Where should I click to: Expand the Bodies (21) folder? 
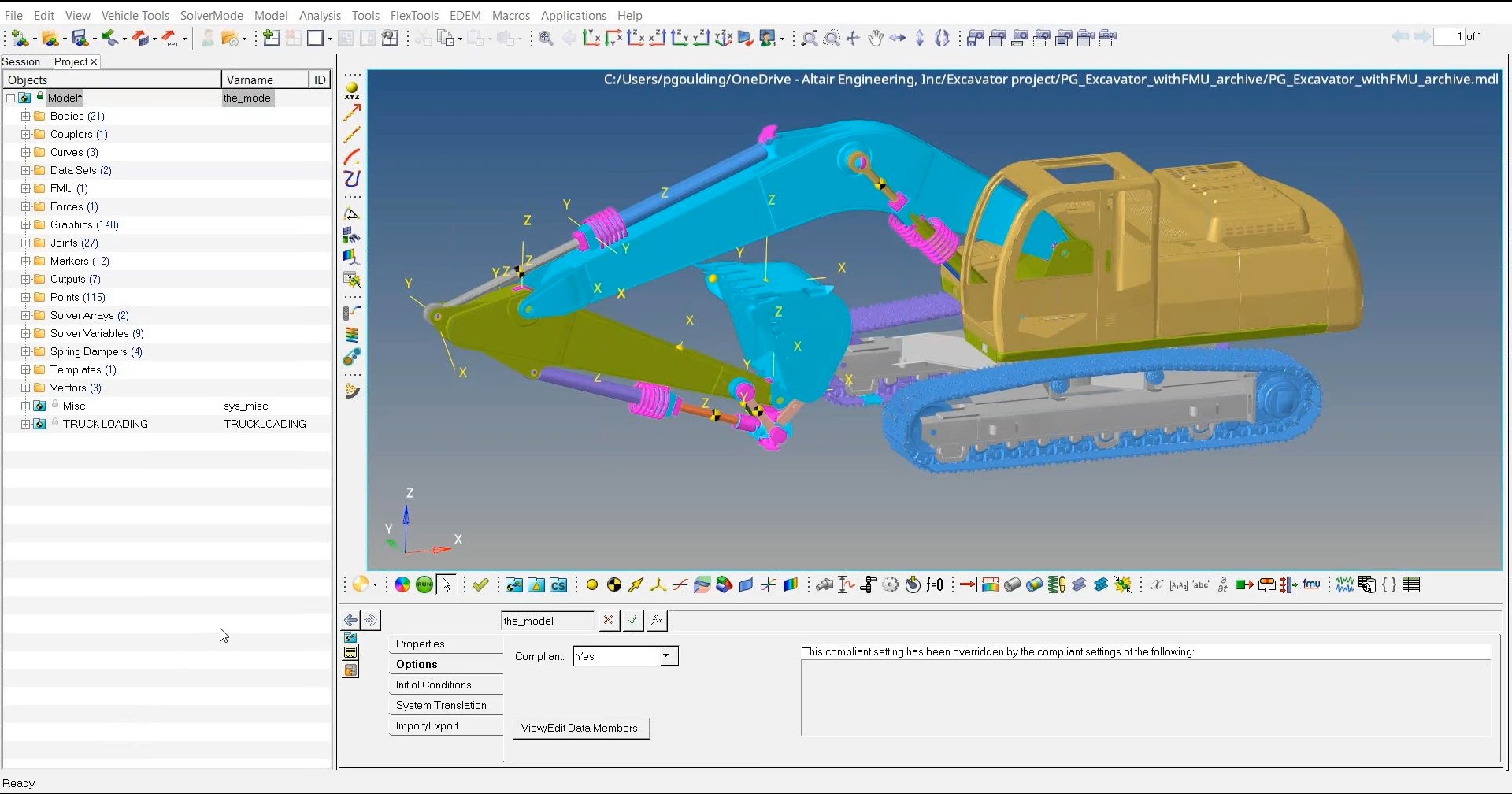coord(25,116)
